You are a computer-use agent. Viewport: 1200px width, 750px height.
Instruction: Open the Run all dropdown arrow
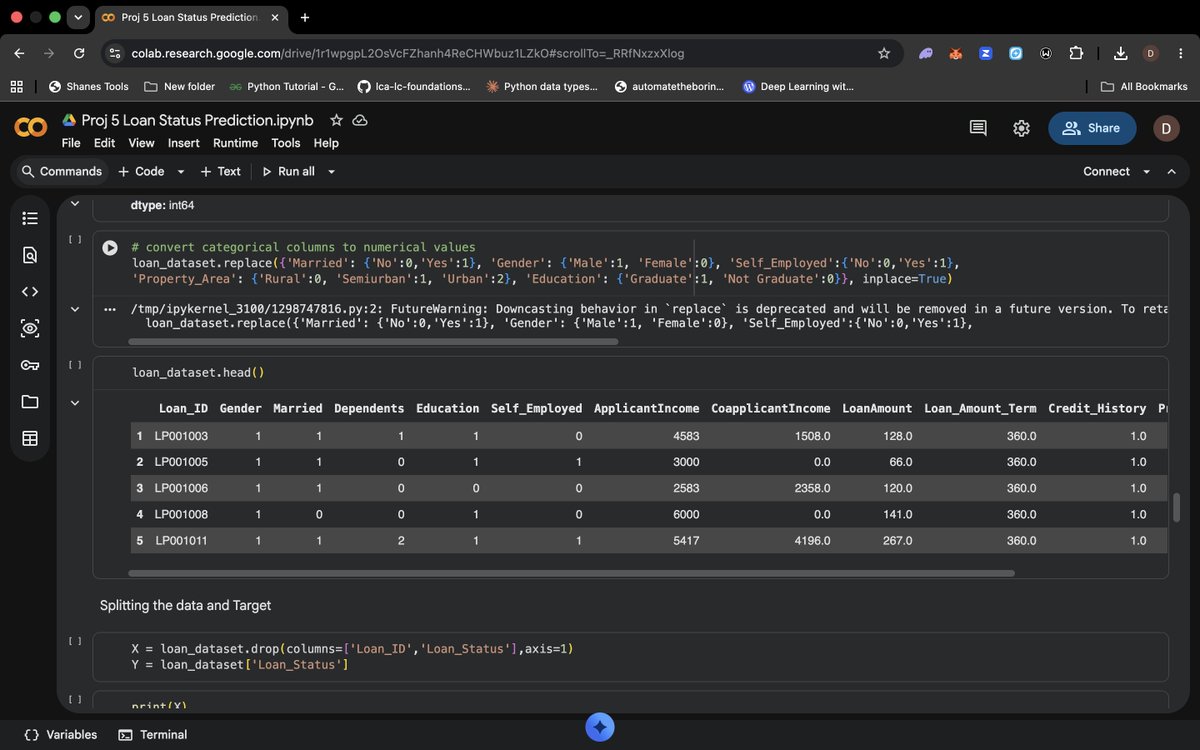[331, 172]
